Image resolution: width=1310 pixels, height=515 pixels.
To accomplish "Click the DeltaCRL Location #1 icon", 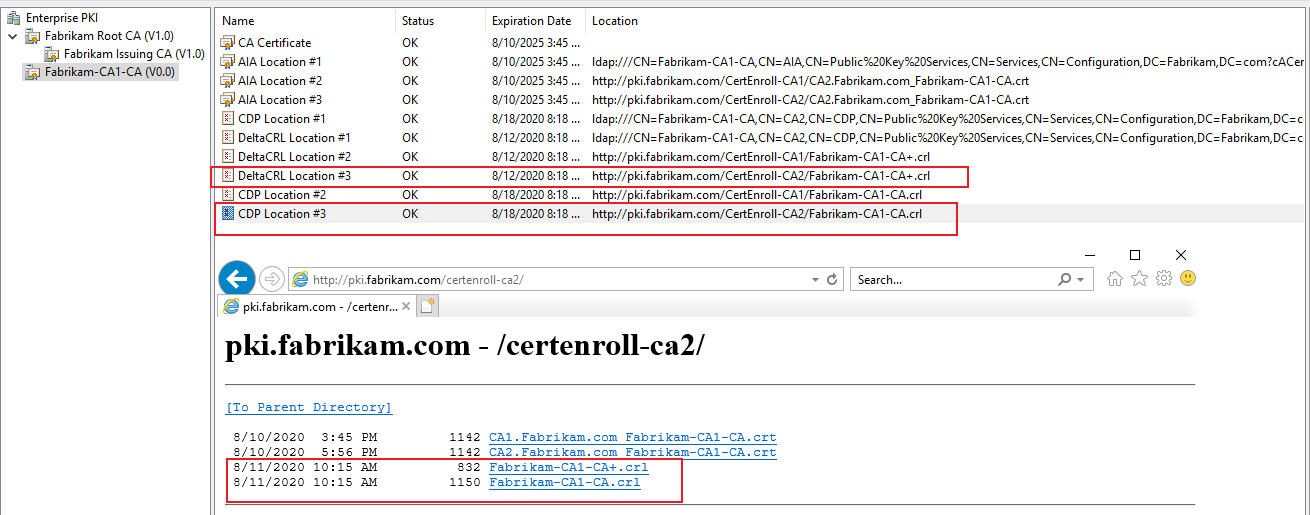I will point(227,138).
